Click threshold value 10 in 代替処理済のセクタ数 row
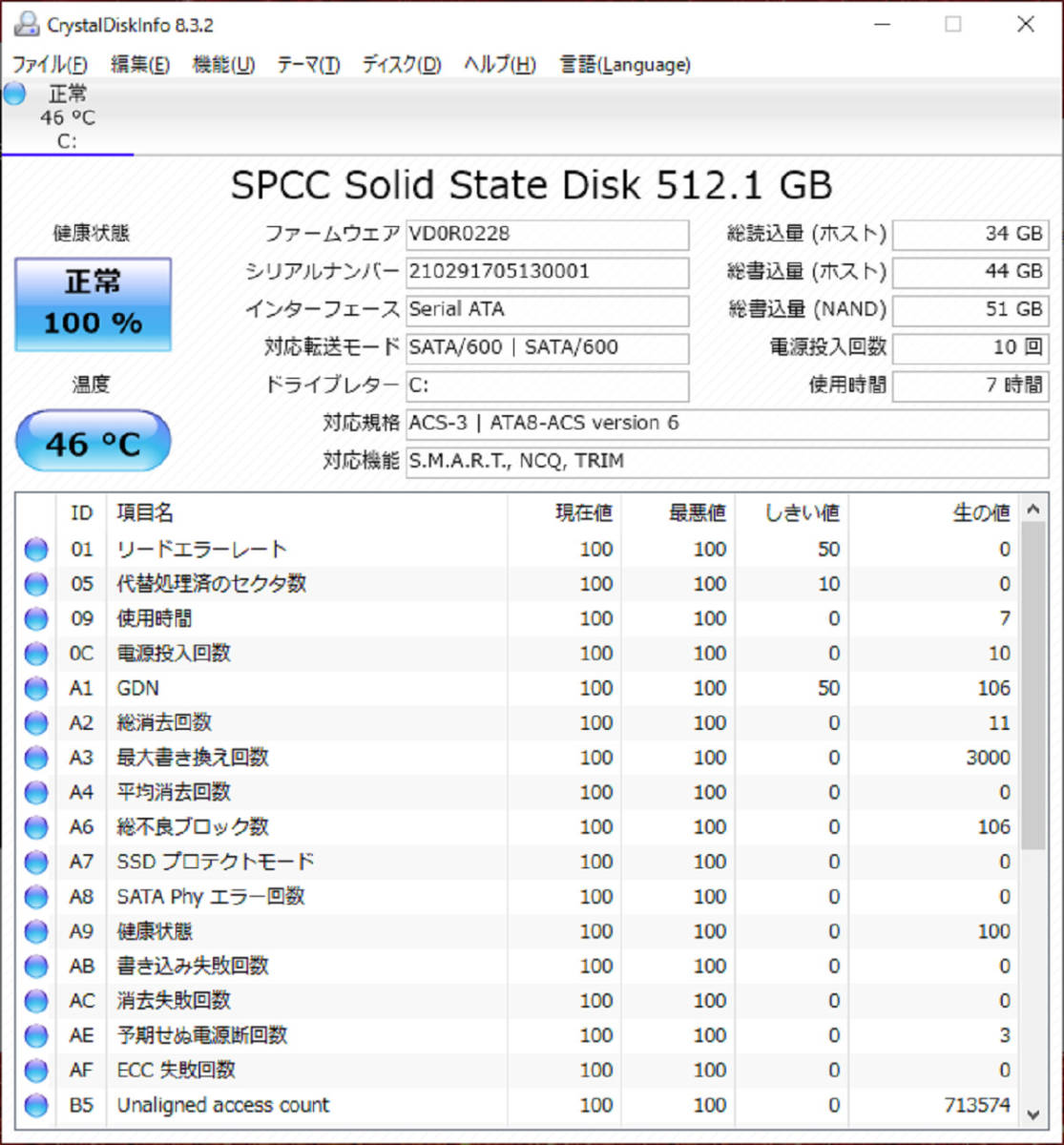The width and height of the screenshot is (1064, 1145). pos(829,584)
